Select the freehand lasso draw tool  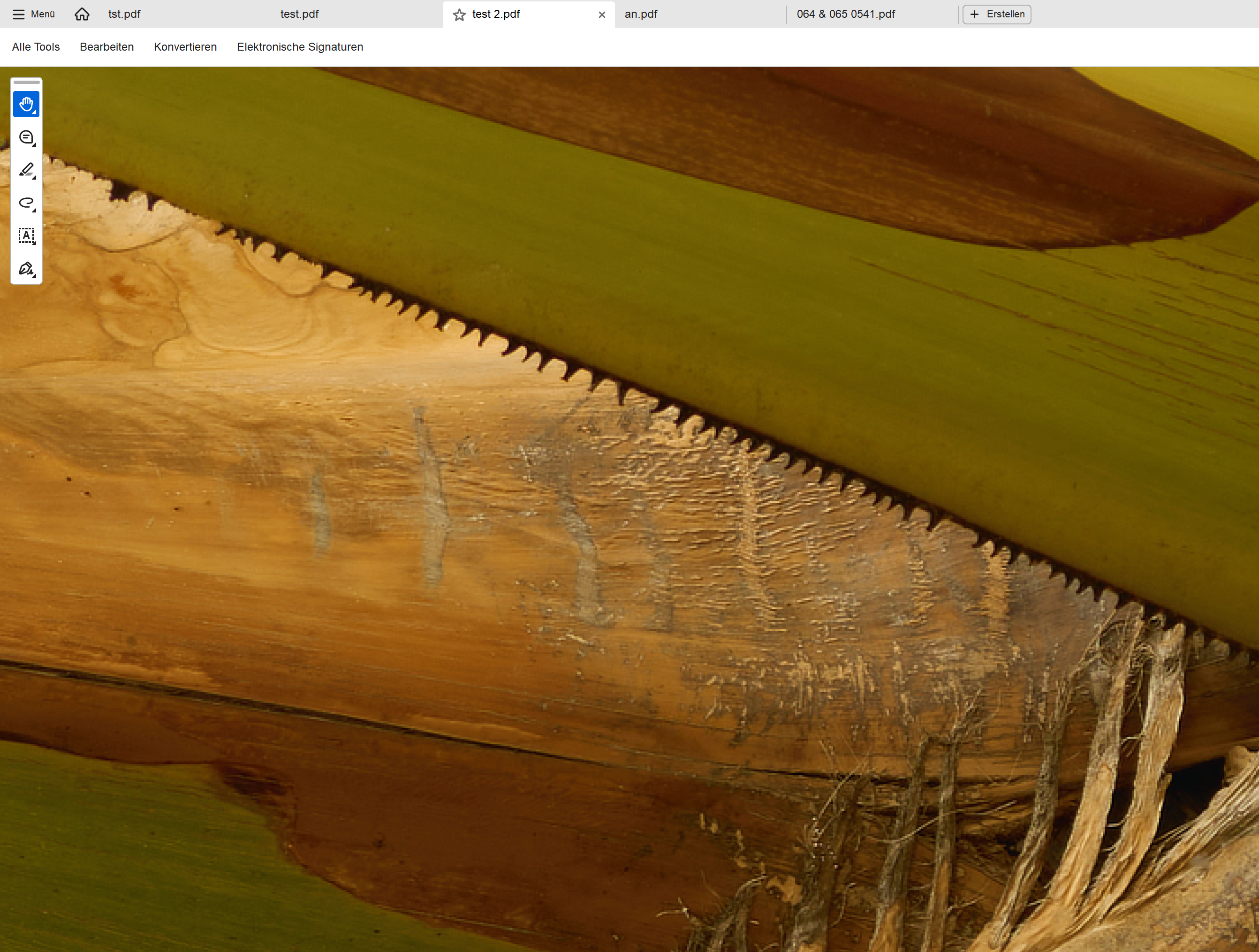(26, 203)
